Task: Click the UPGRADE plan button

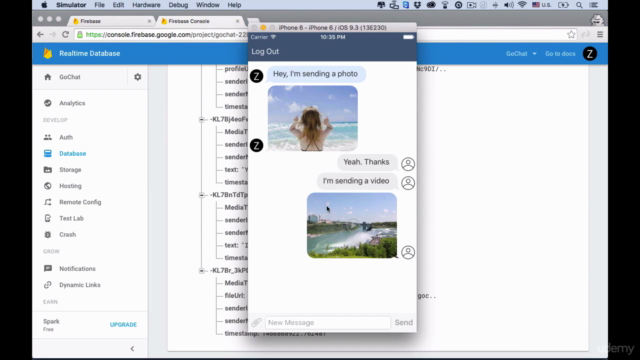Action: coord(123,324)
